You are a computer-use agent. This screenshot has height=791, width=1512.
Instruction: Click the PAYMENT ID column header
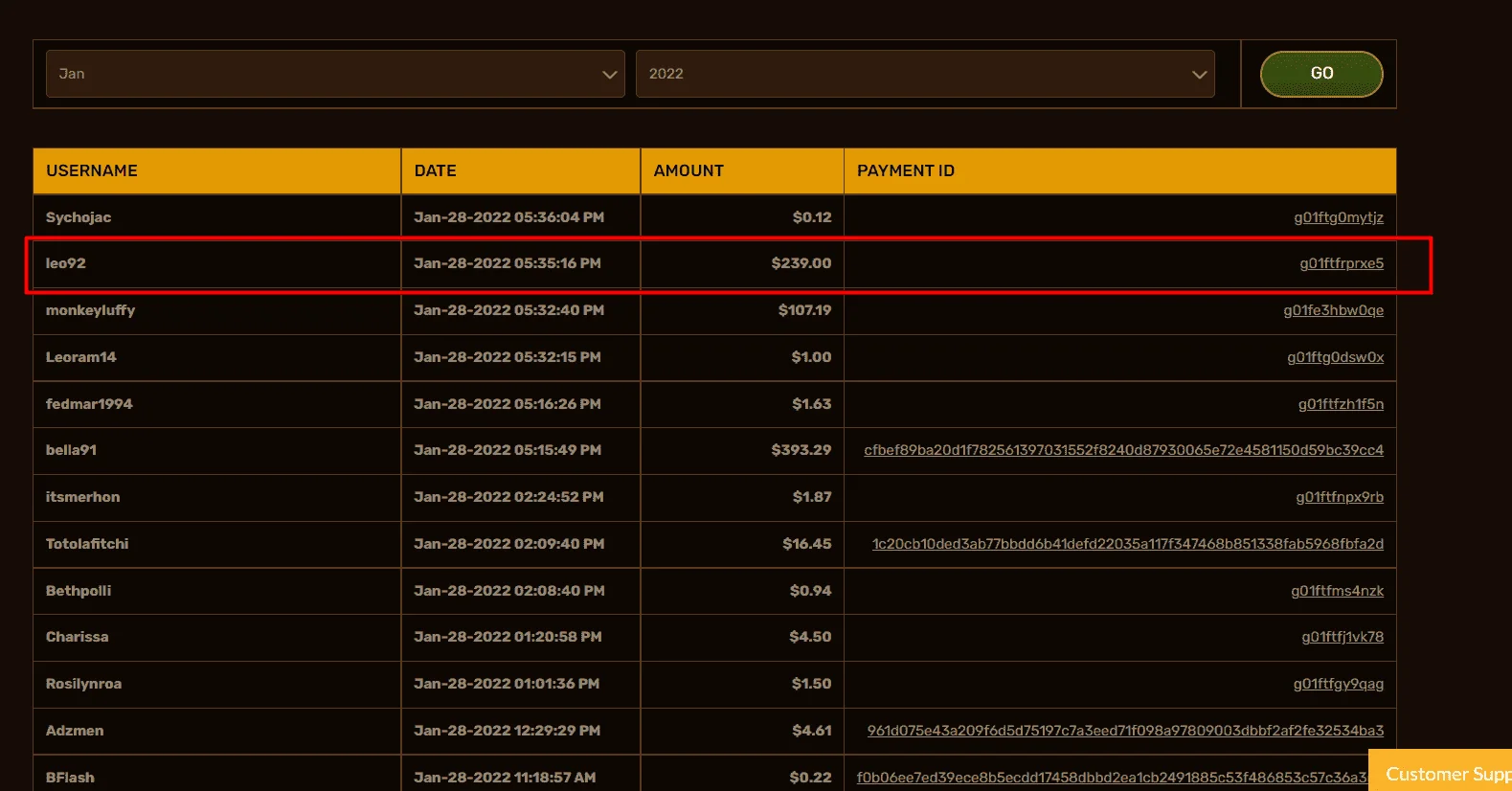pos(1120,170)
